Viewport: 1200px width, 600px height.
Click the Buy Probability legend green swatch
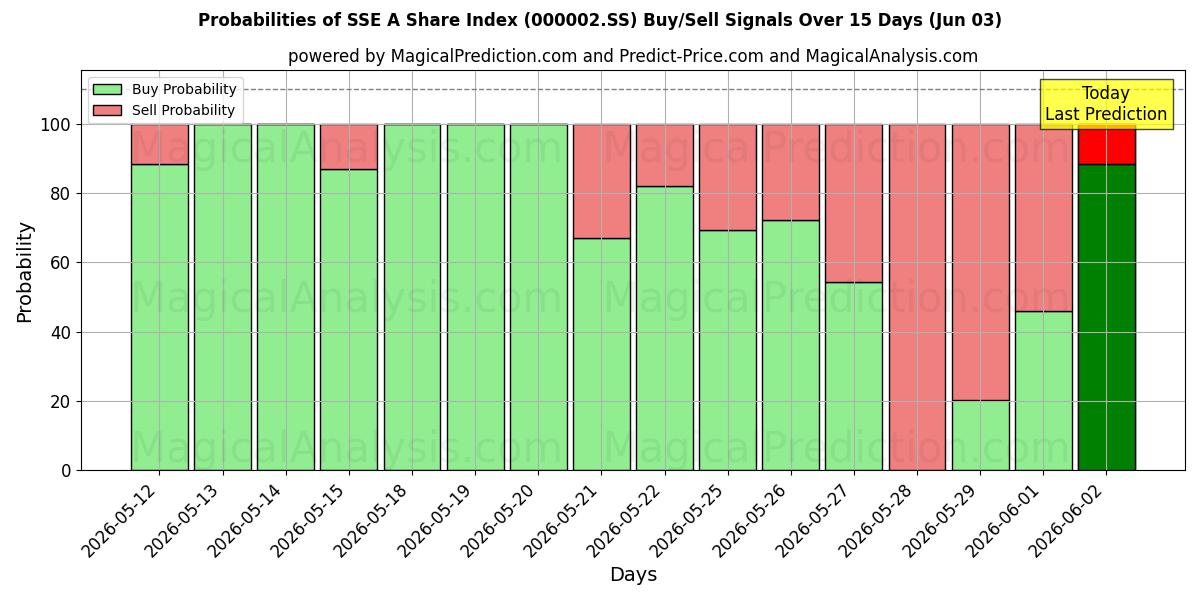(x=107, y=89)
